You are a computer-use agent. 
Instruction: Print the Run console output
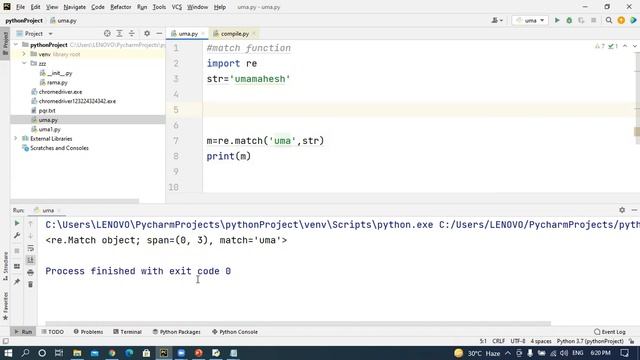point(30,272)
